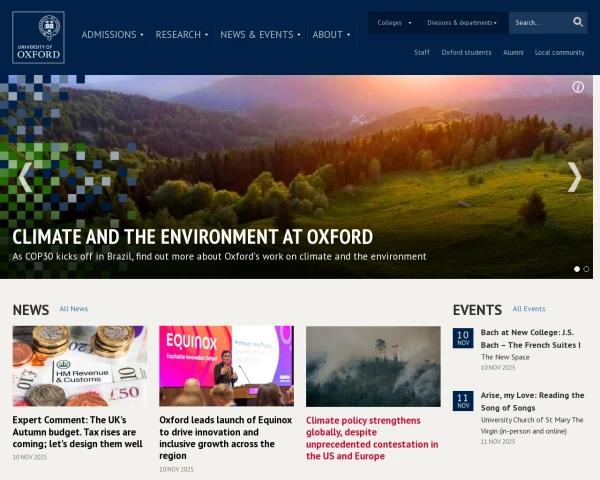600x480 pixels.
Task: Expand the About menu
Action: pos(331,34)
